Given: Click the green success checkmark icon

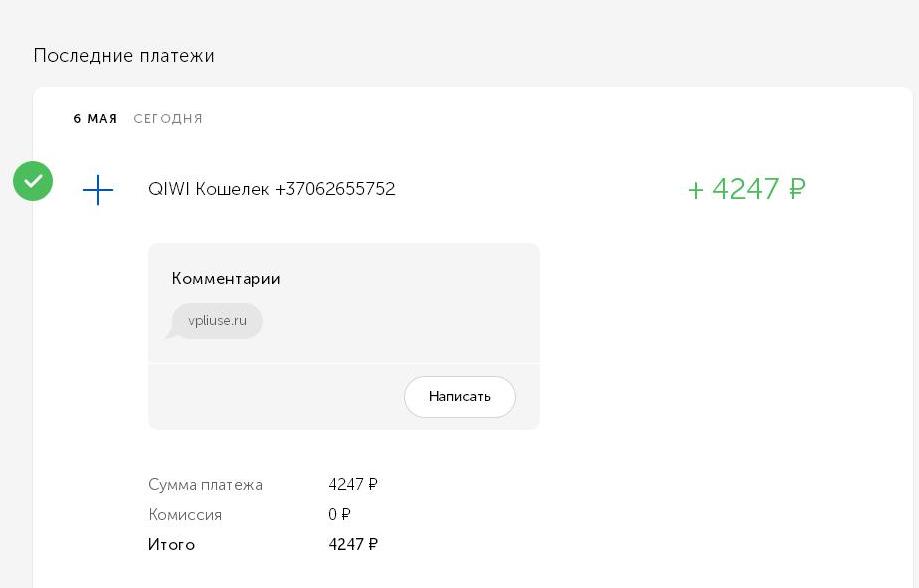Looking at the screenshot, I should tap(33, 181).
